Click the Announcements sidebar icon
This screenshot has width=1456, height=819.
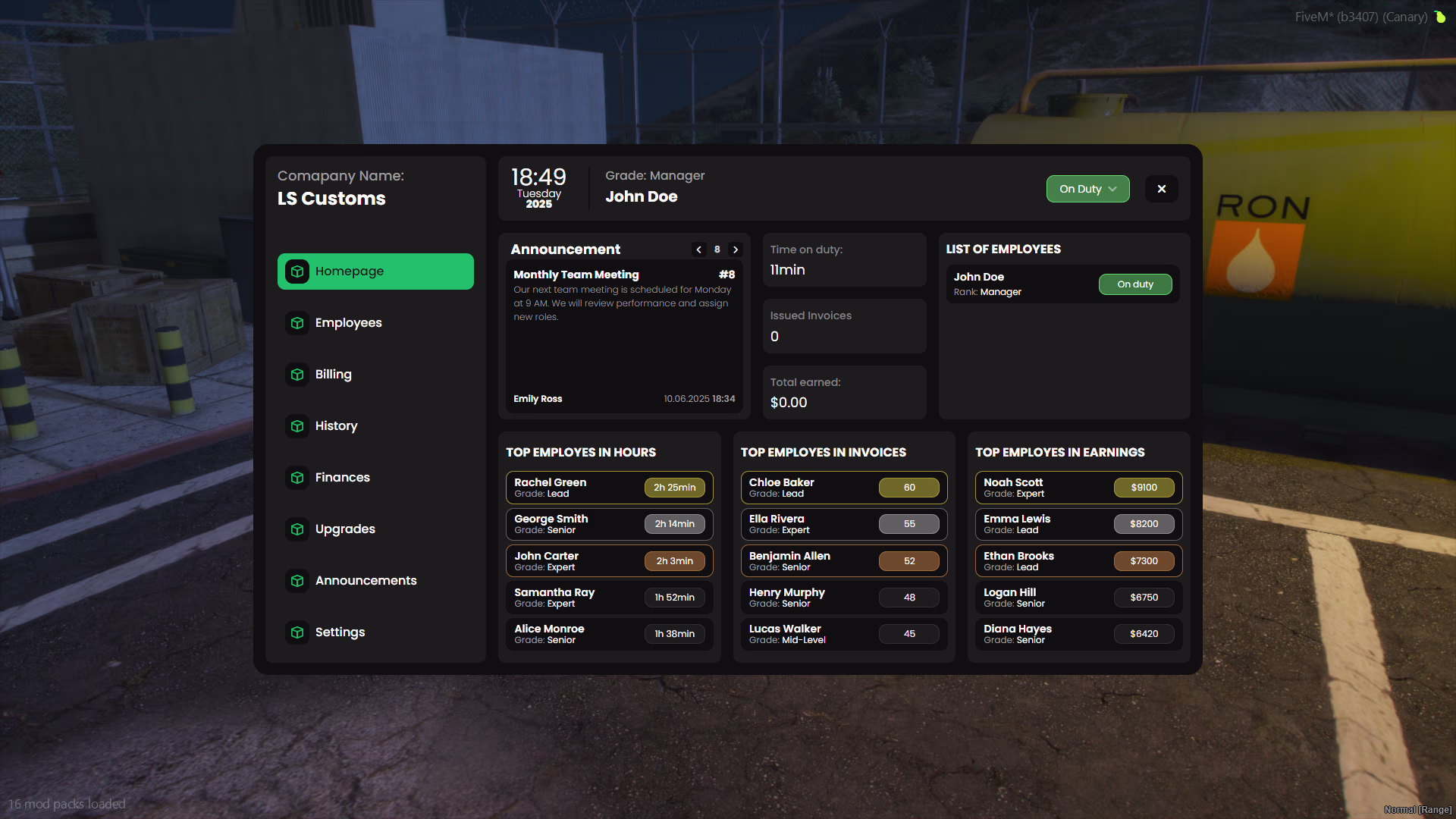pyautogui.click(x=297, y=581)
